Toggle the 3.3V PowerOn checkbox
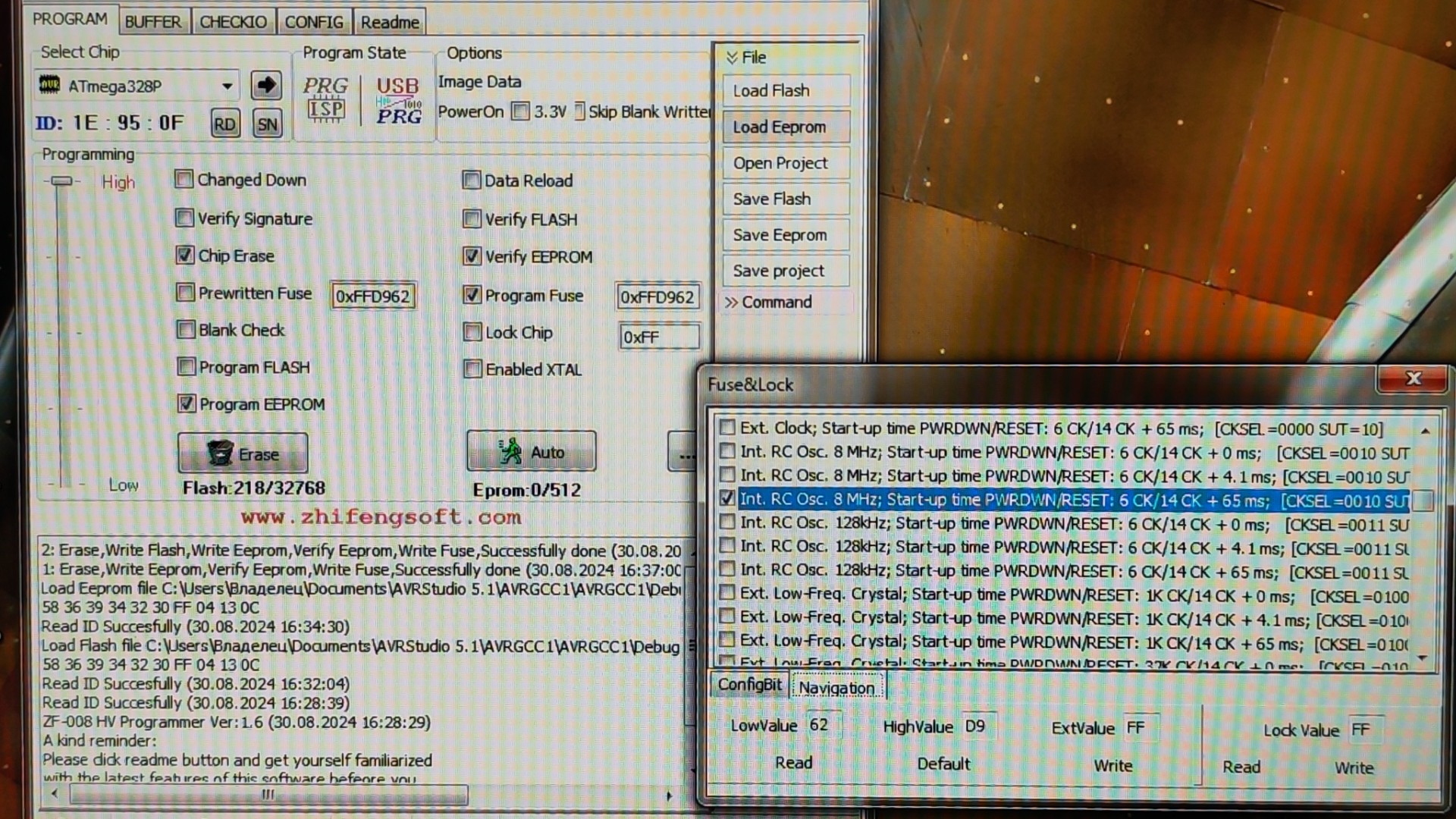Screen dimensions: 1456x819 [520, 111]
